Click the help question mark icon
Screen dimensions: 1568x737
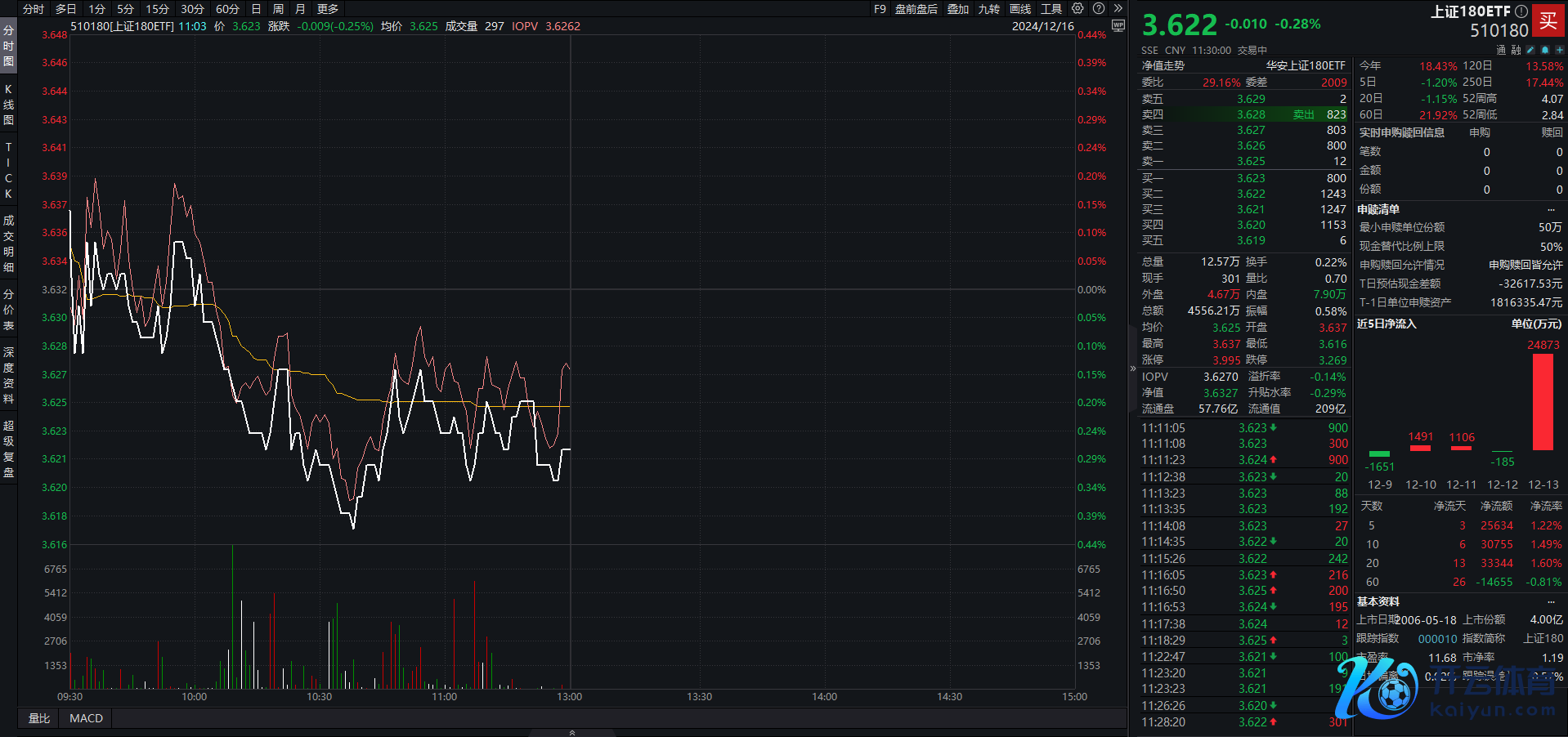pos(1099,9)
